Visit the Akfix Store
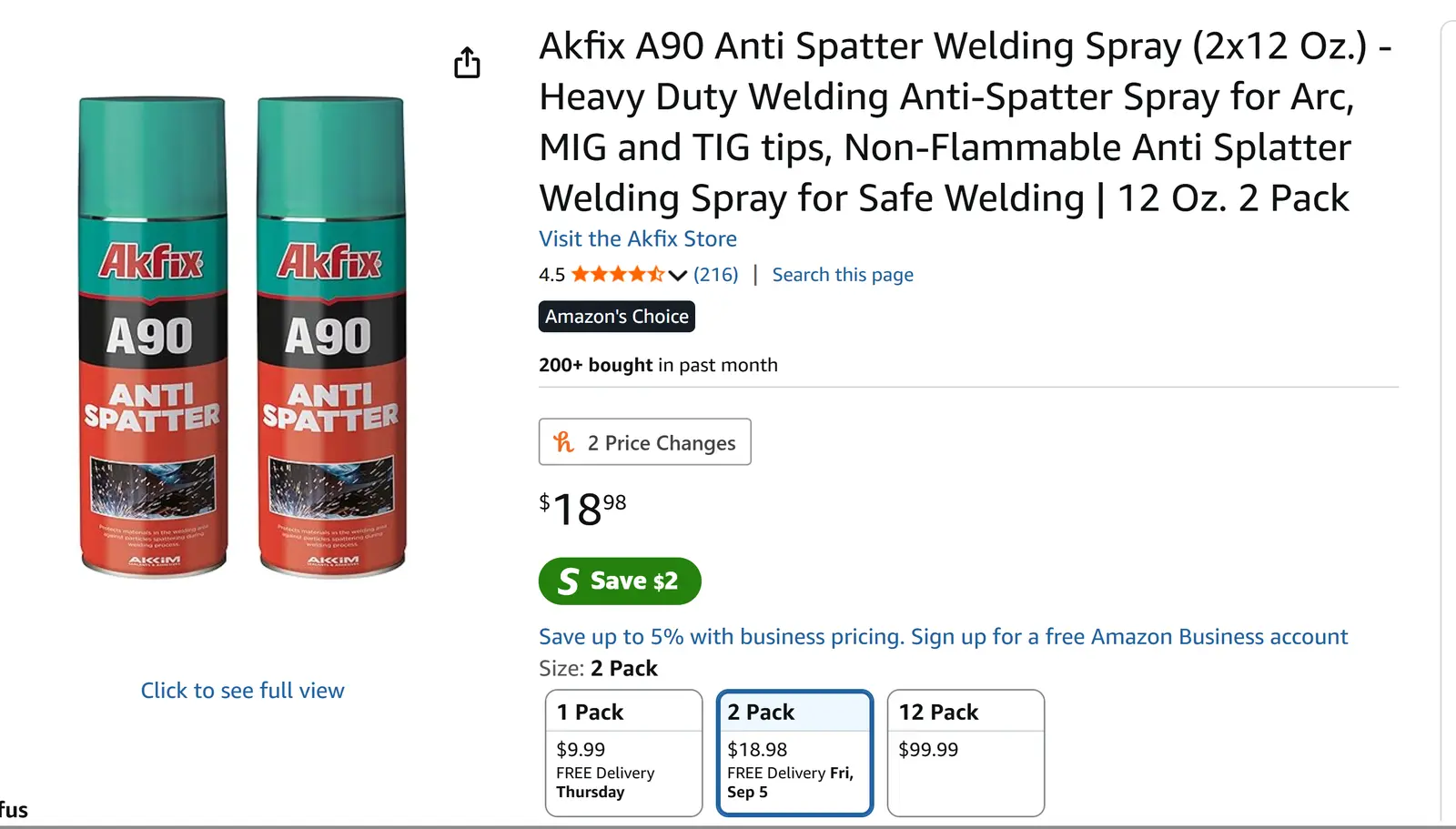The height and width of the screenshot is (829, 1456). click(638, 238)
